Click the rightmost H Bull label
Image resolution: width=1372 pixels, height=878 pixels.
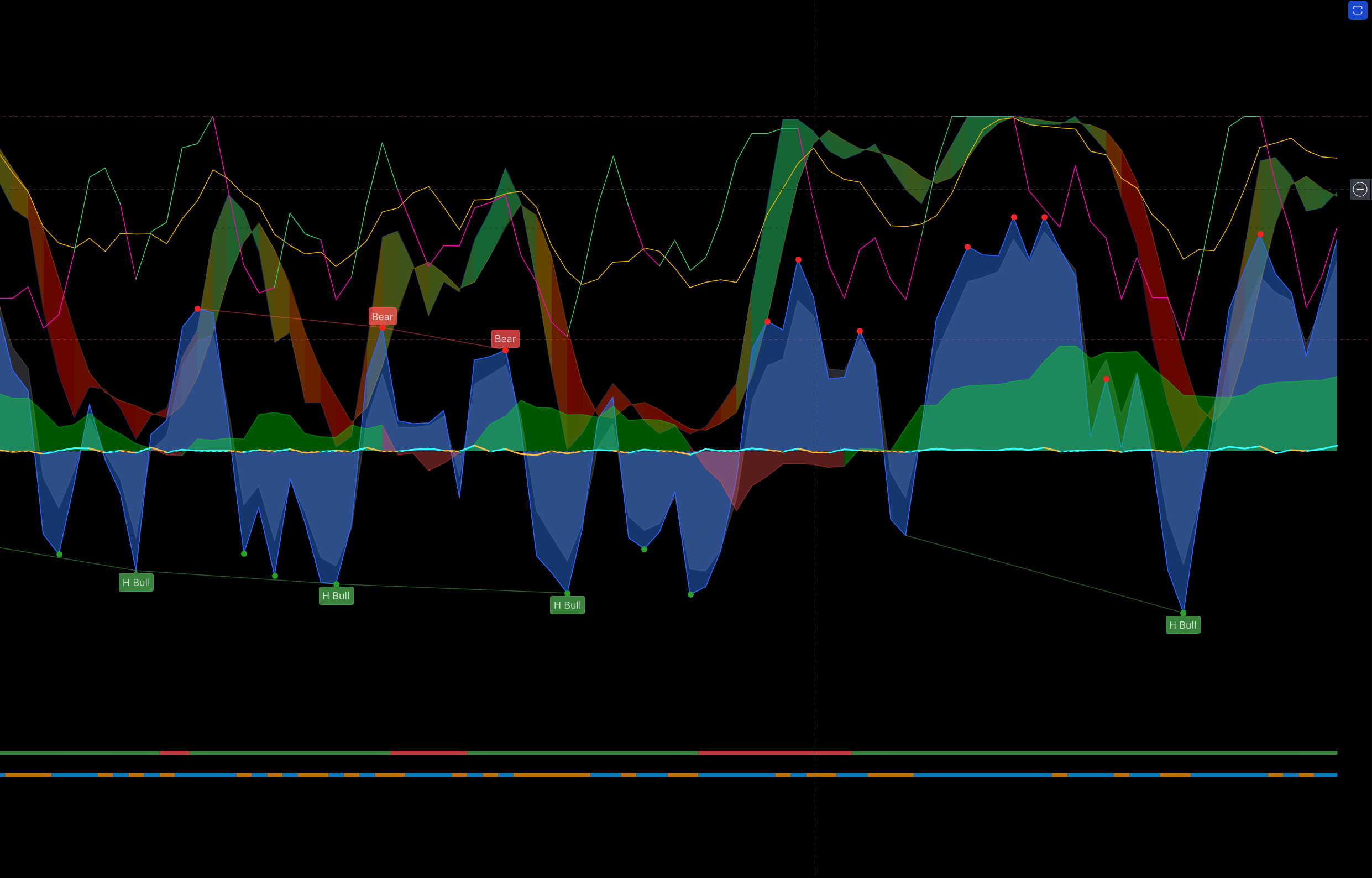pyautogui.click(x=1183, y=625)
